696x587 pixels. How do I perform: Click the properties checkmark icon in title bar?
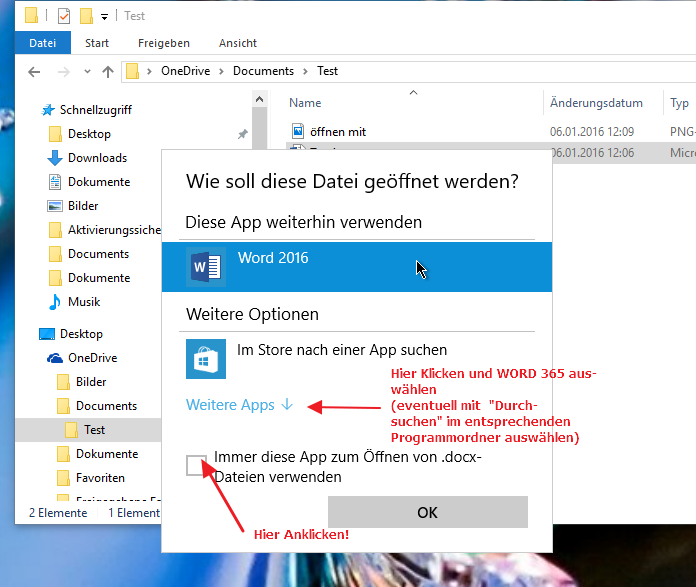point(64,16)
